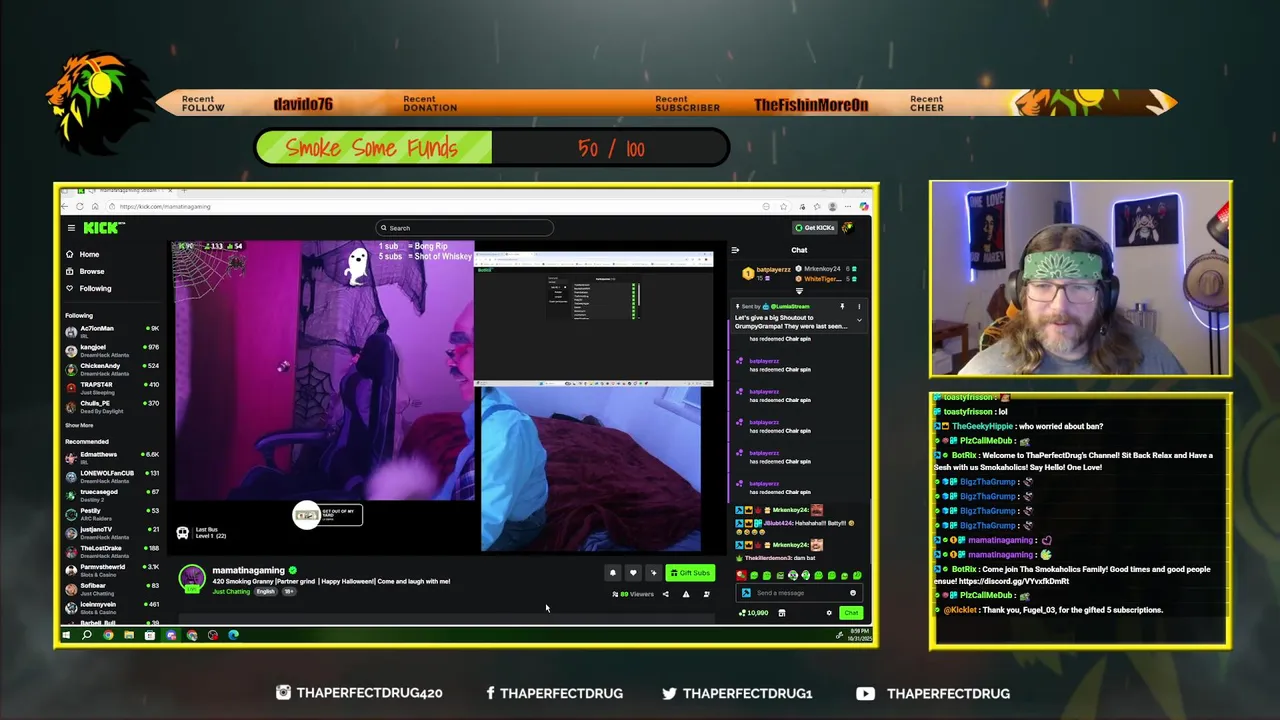Open the browser profile icon
Screen dimensions: 1280x720
(x=832, y=207)
